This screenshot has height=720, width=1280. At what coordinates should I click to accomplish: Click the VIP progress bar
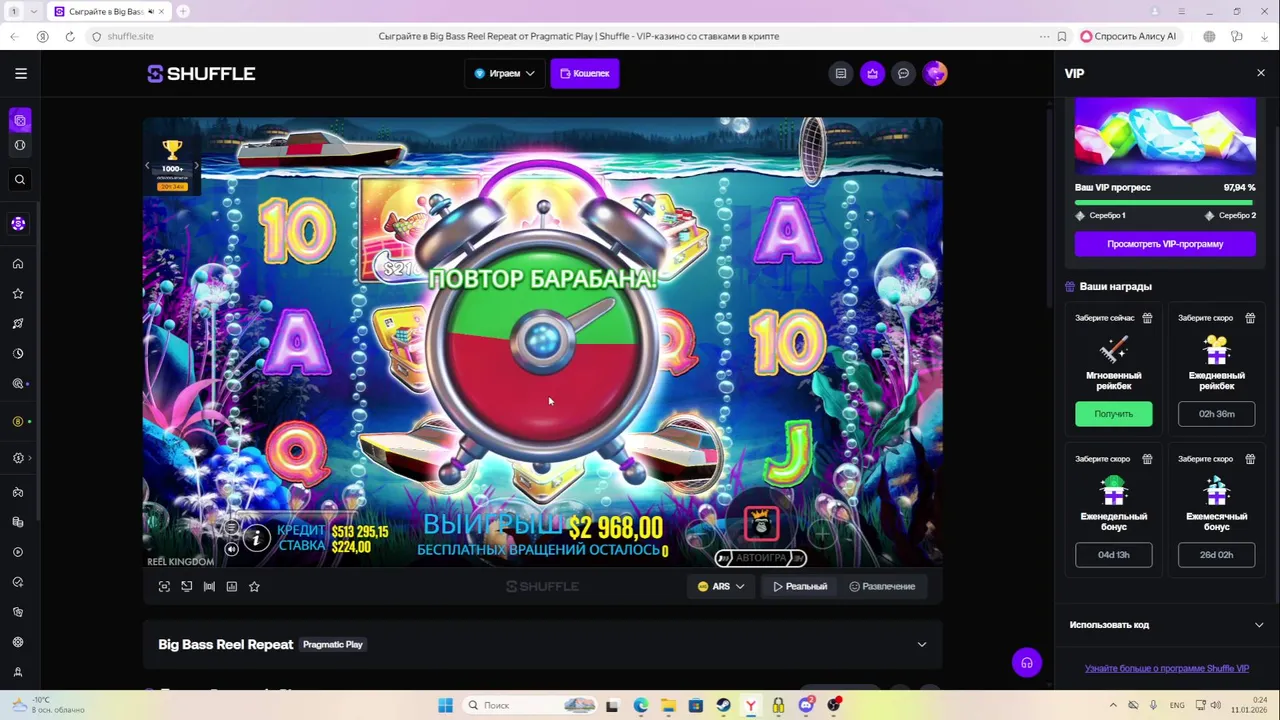click(1165, 203)
